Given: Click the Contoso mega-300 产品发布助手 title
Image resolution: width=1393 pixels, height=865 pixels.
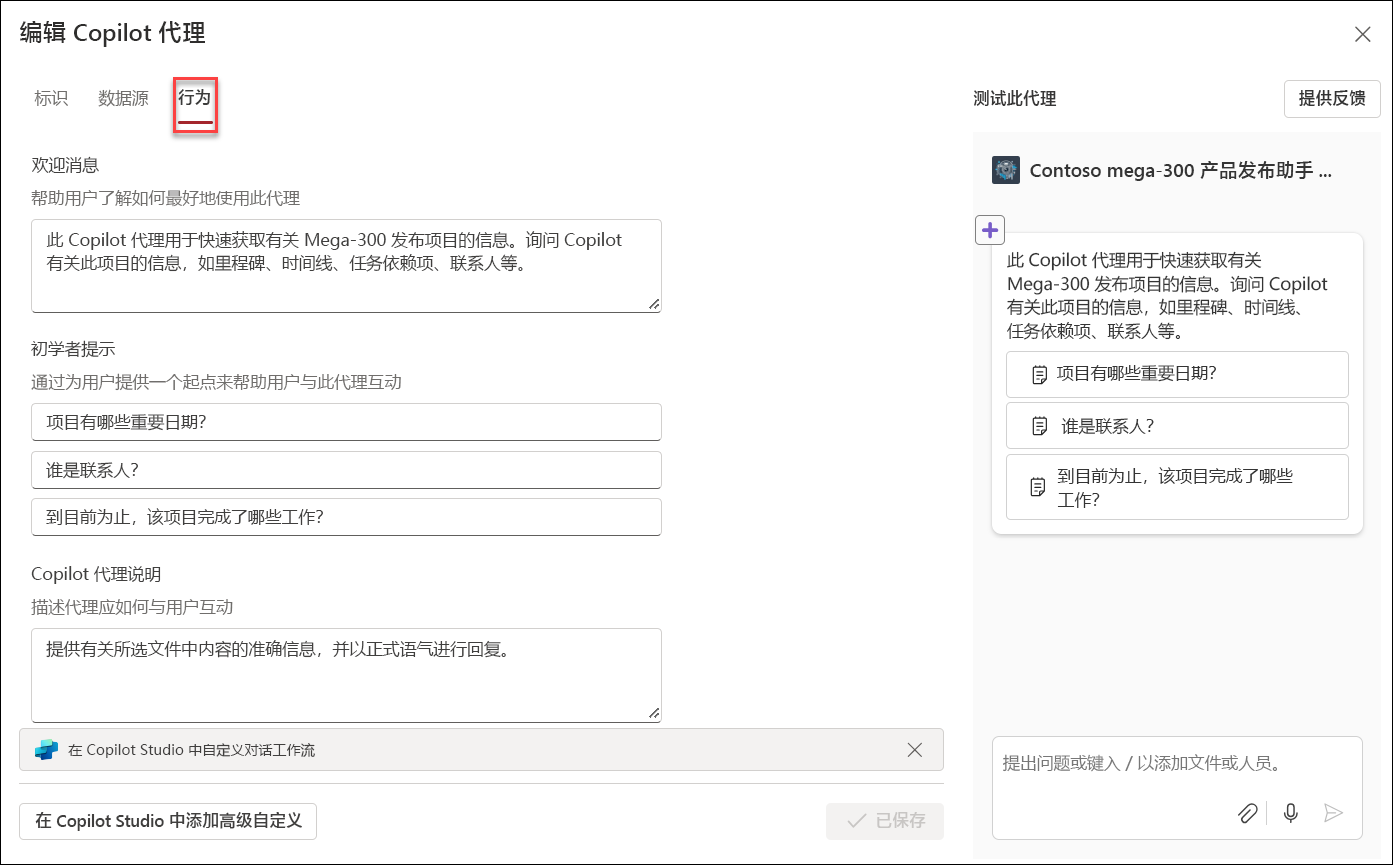Looking at the screenshot, I should (x=1181, y=171).
